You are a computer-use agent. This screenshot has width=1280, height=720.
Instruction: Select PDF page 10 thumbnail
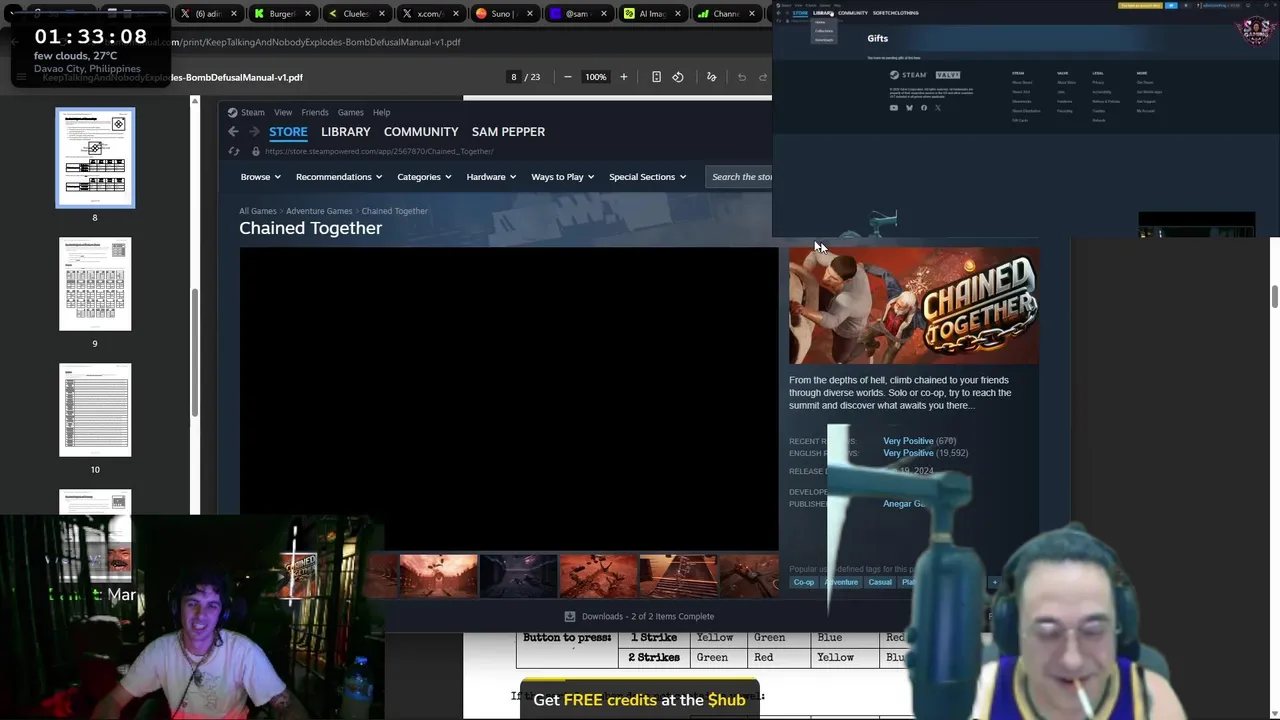coord(95,410)
